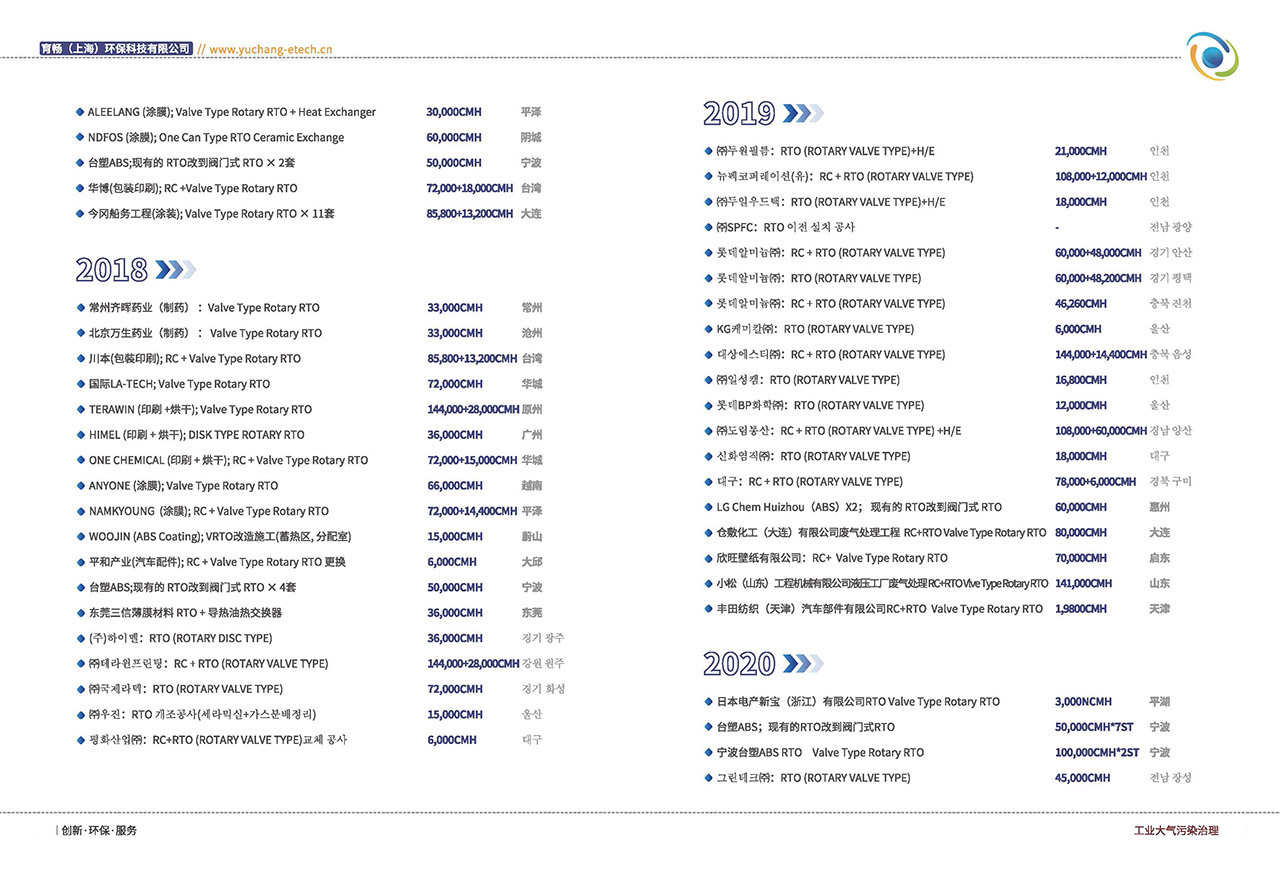Viewport: 1280px width, 874px height.
Task: Click the 3,000NCMH capacity value
Action: click(1083, 702)
